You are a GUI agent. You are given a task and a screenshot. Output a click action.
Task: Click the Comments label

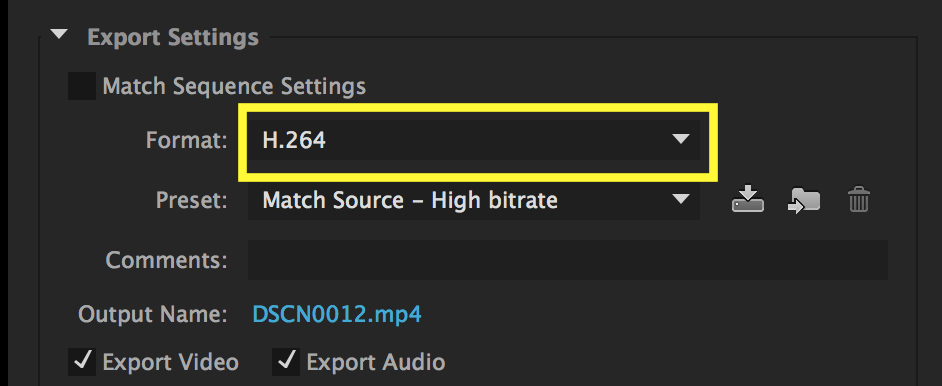click(166, 261)
